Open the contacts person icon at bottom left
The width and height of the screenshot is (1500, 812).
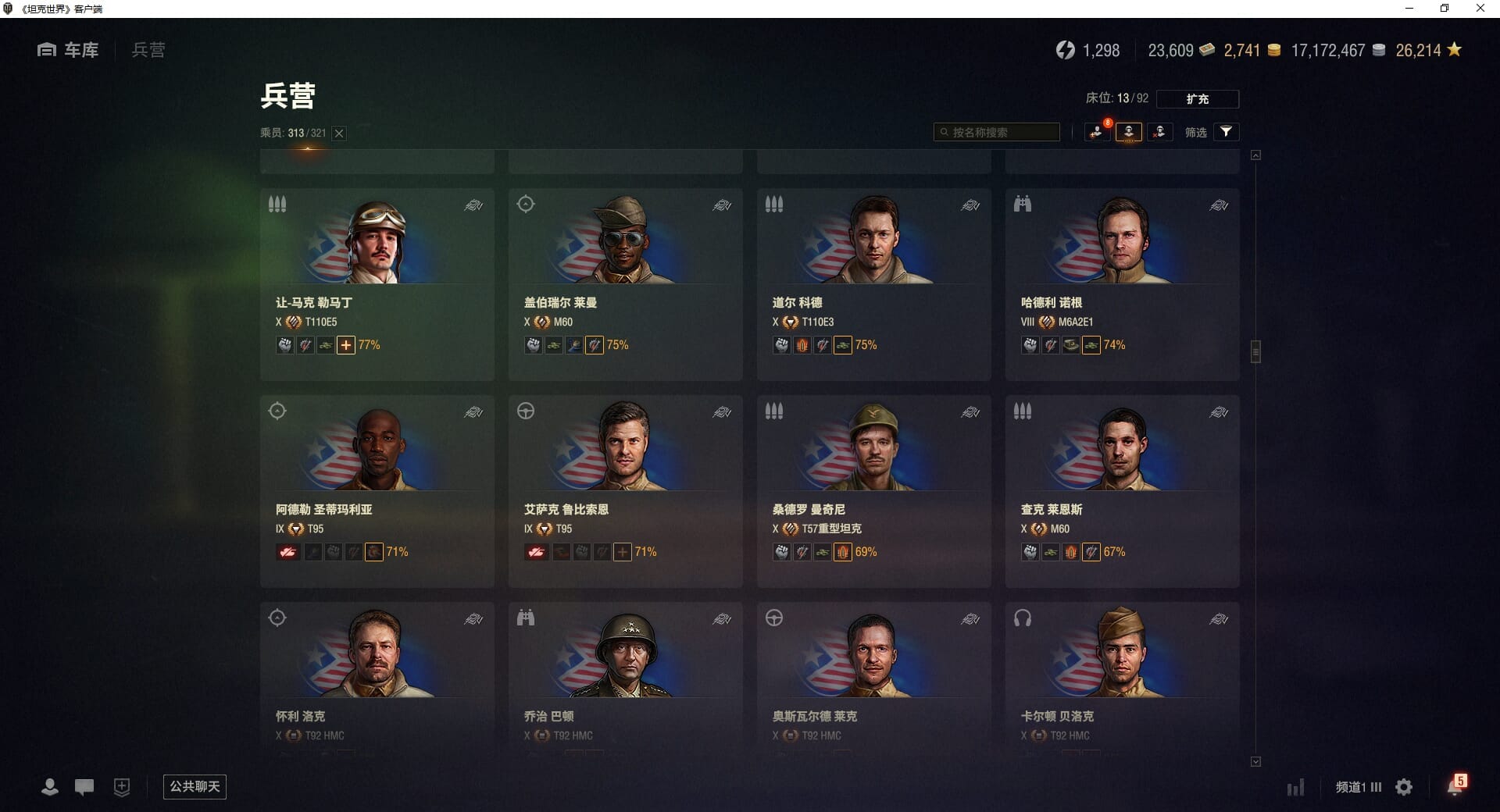point(50,787)
